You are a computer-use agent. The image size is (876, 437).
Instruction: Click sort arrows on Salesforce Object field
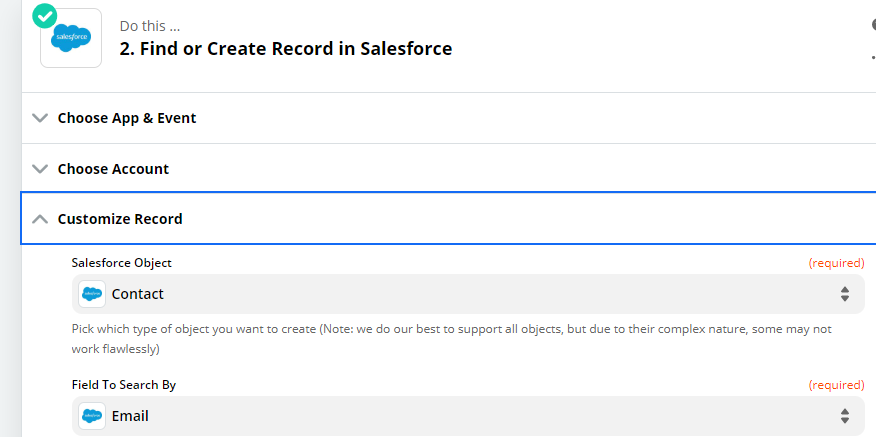(845, 294)
